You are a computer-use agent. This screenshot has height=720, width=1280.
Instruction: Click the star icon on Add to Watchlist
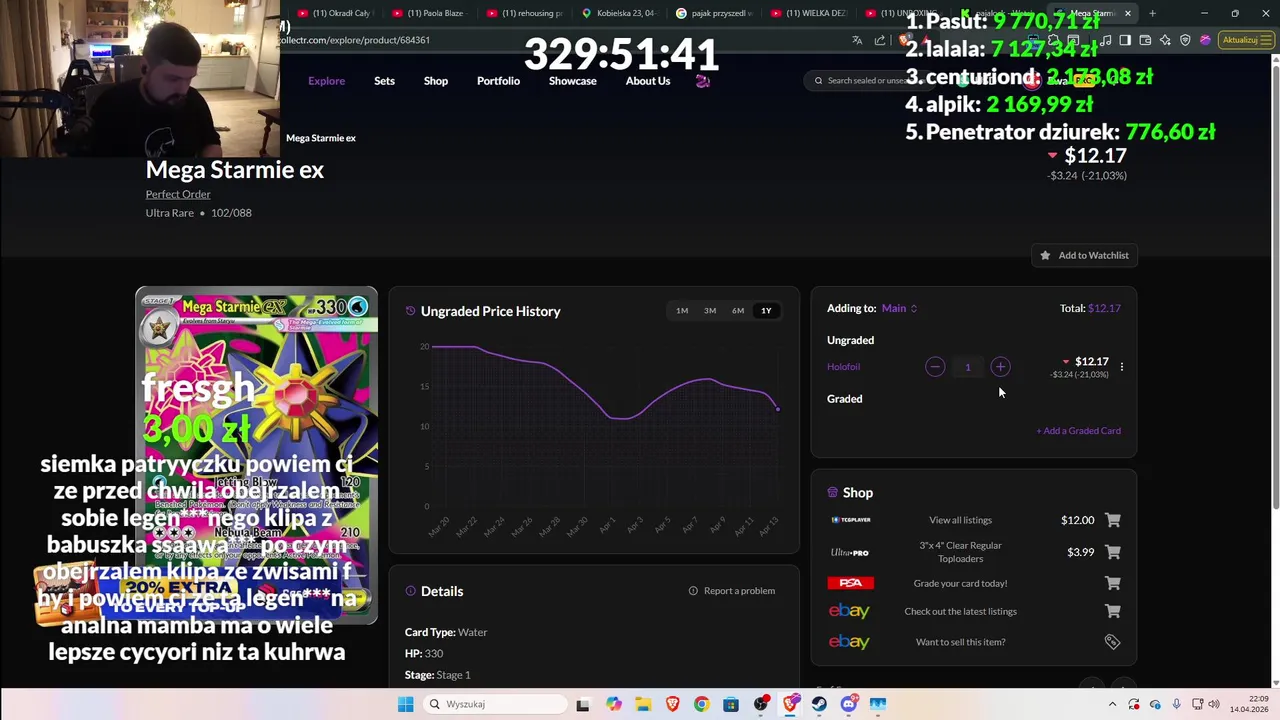pos(1045,255)
